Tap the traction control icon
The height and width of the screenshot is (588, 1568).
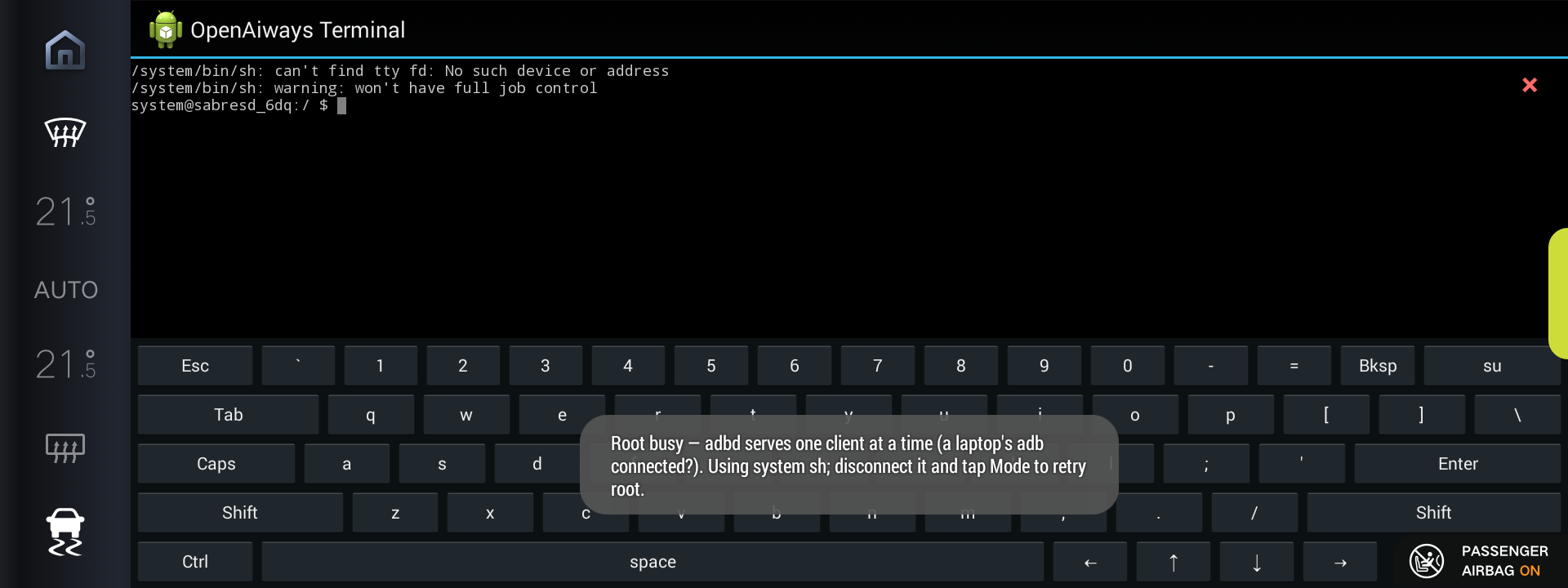coord(65,532)
